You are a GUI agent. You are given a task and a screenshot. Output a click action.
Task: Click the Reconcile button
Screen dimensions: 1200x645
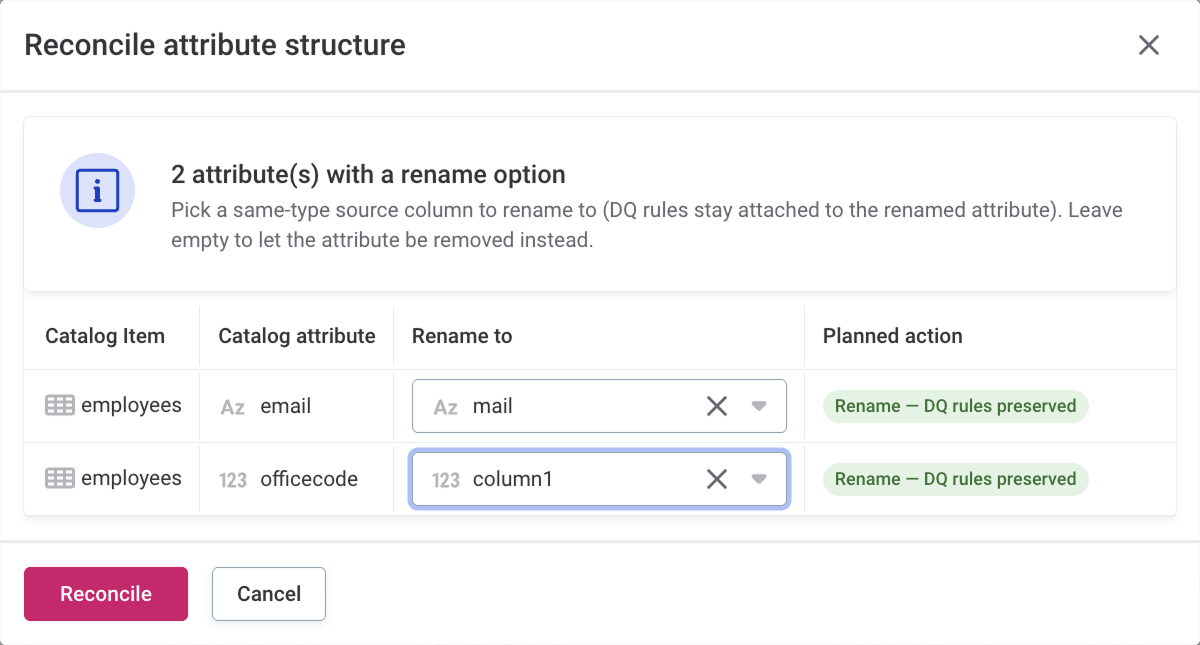click(106, 594)
